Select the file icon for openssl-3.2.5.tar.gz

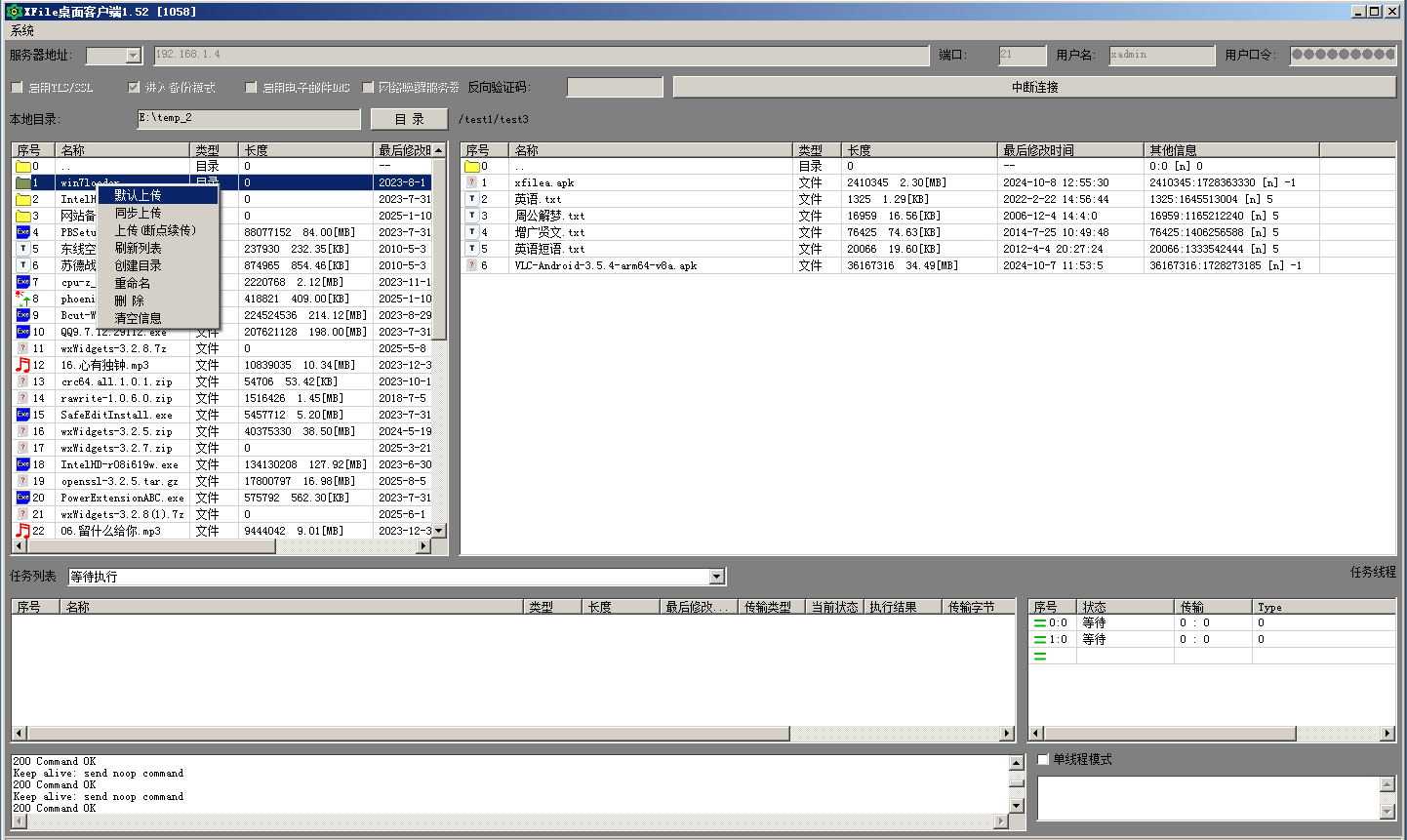(x=23, y=481)
